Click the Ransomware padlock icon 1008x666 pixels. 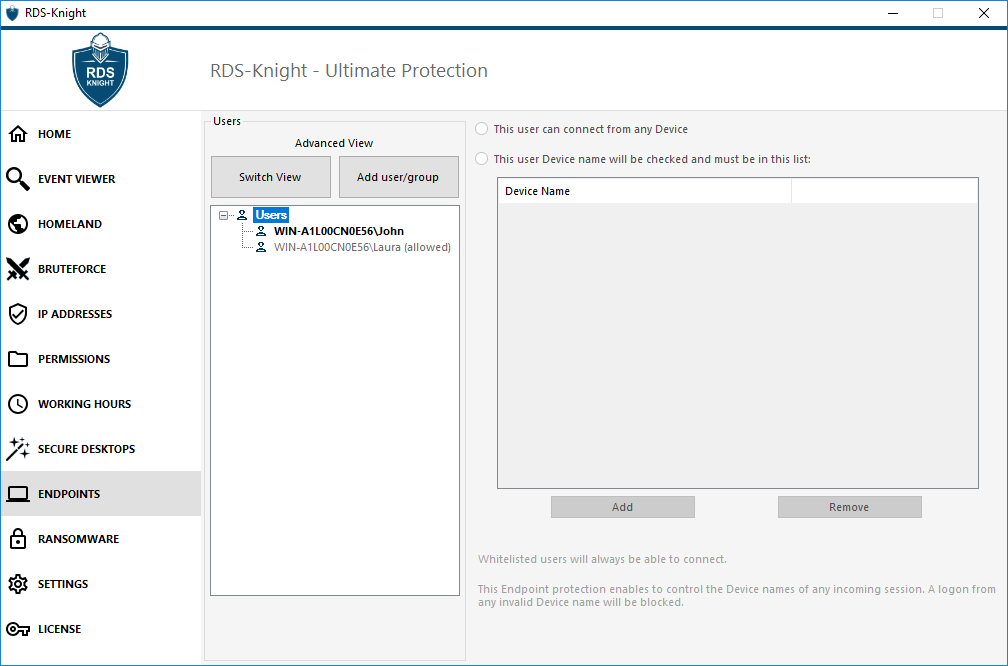click(18, 539)
